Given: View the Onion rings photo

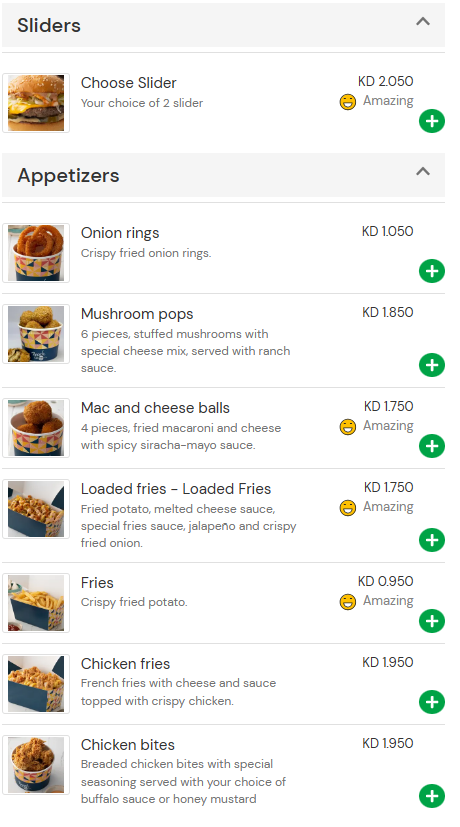Looking at the screenshot, I should pyautogui.click(x=36, y=253).
